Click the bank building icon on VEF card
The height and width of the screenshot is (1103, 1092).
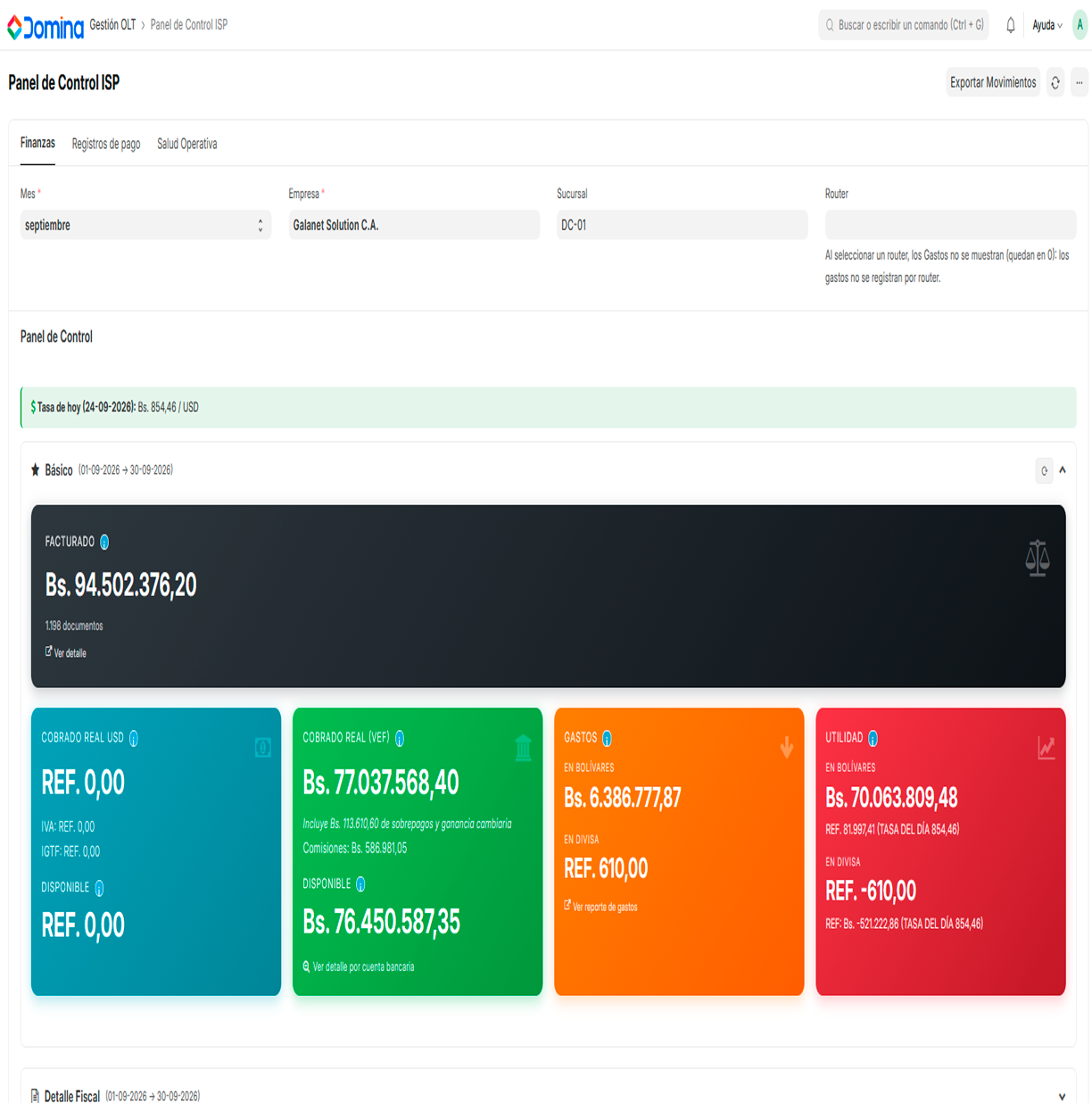524,748
